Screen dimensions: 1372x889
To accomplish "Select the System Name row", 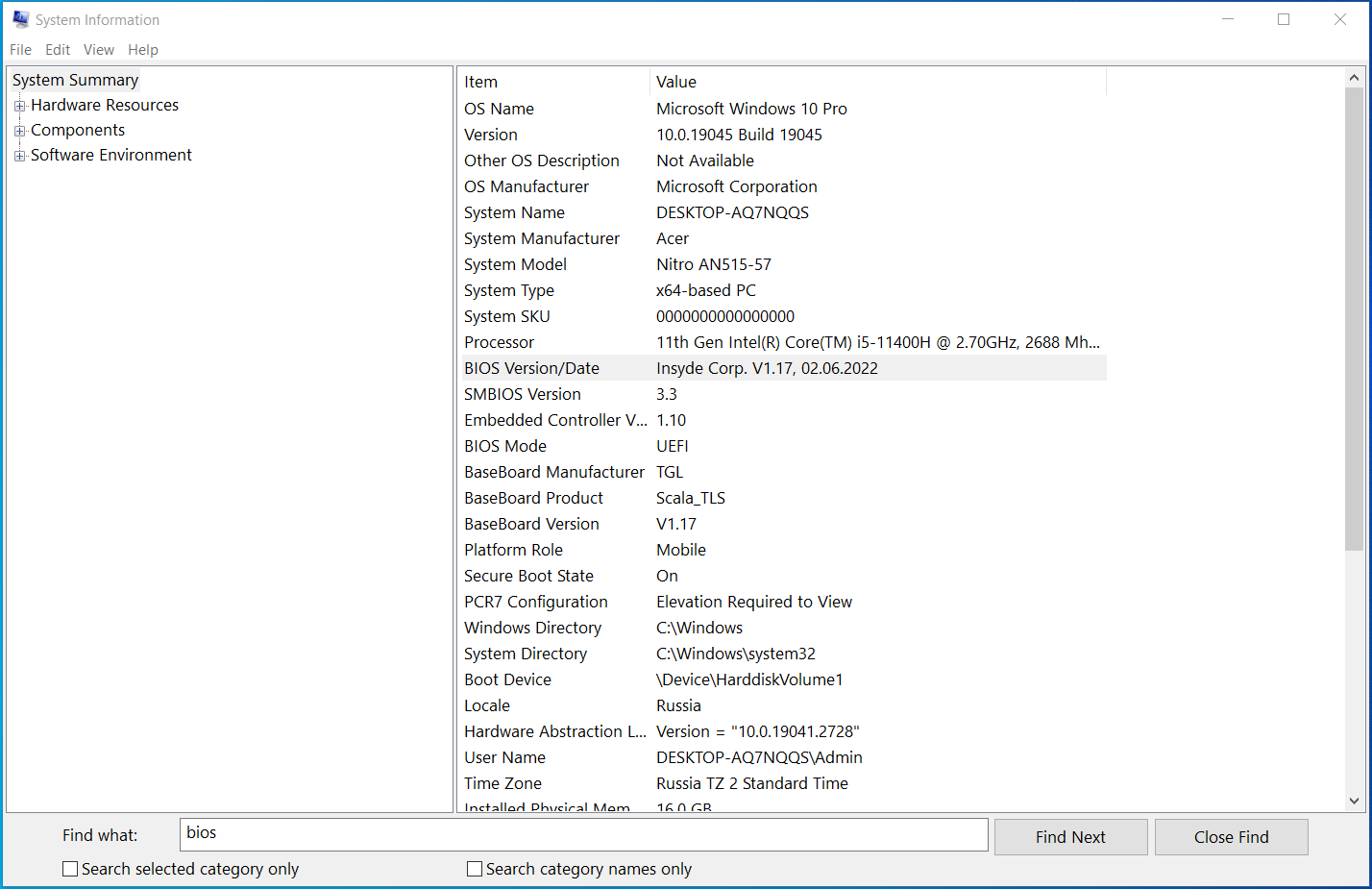I will pyautogui.click(x=783, y=212).
